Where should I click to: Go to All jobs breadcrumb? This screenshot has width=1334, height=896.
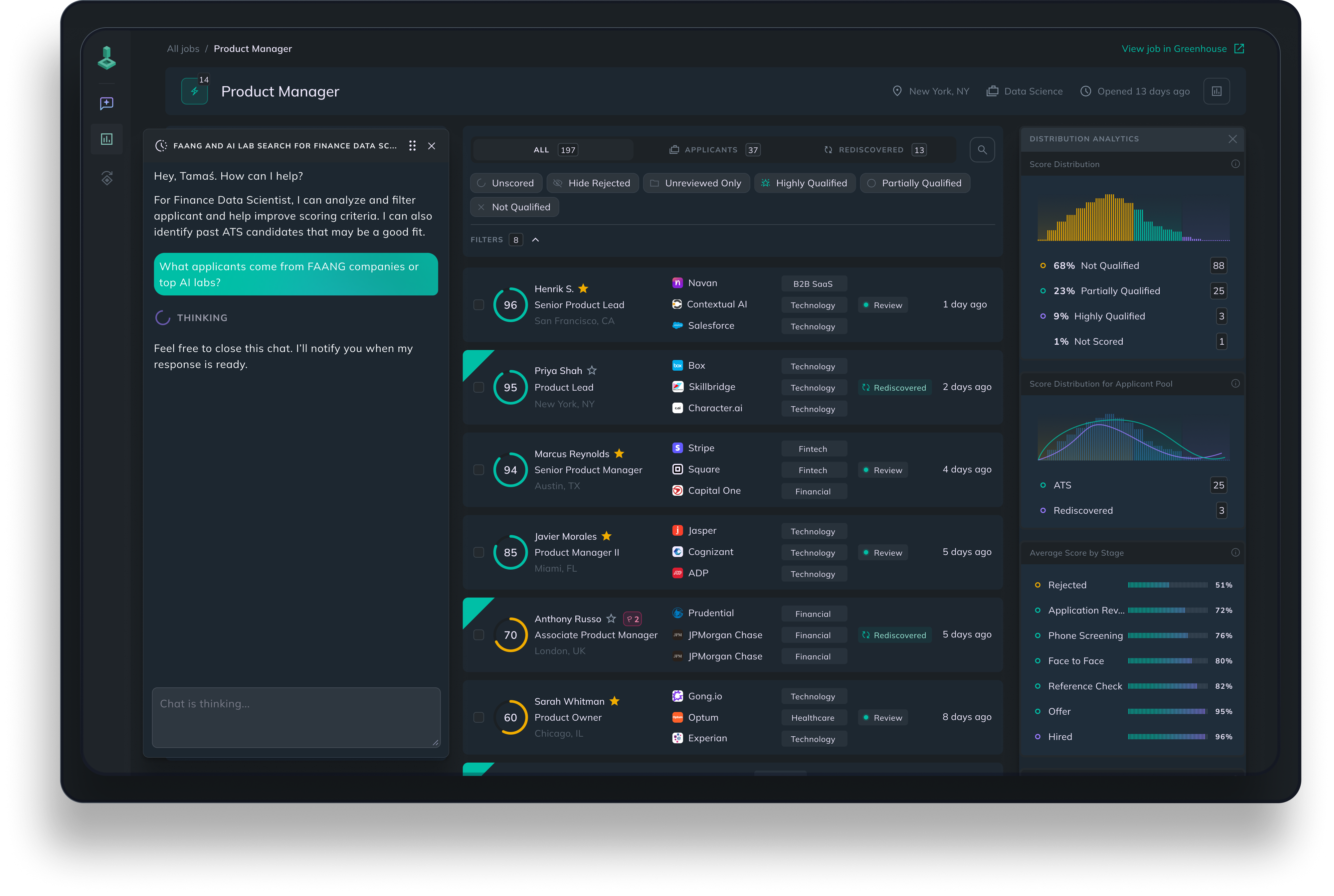click(x=183, y=49)
